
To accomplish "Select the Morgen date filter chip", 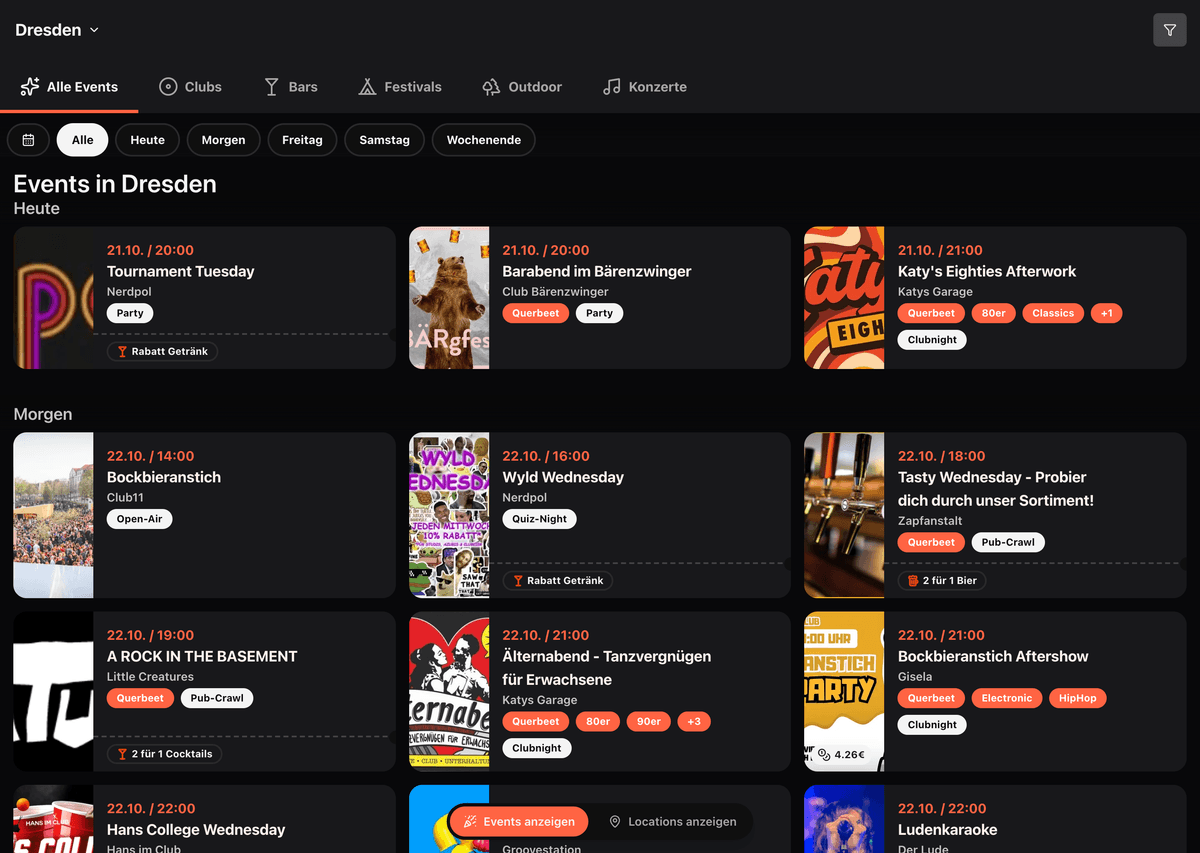I will [223, 140].
